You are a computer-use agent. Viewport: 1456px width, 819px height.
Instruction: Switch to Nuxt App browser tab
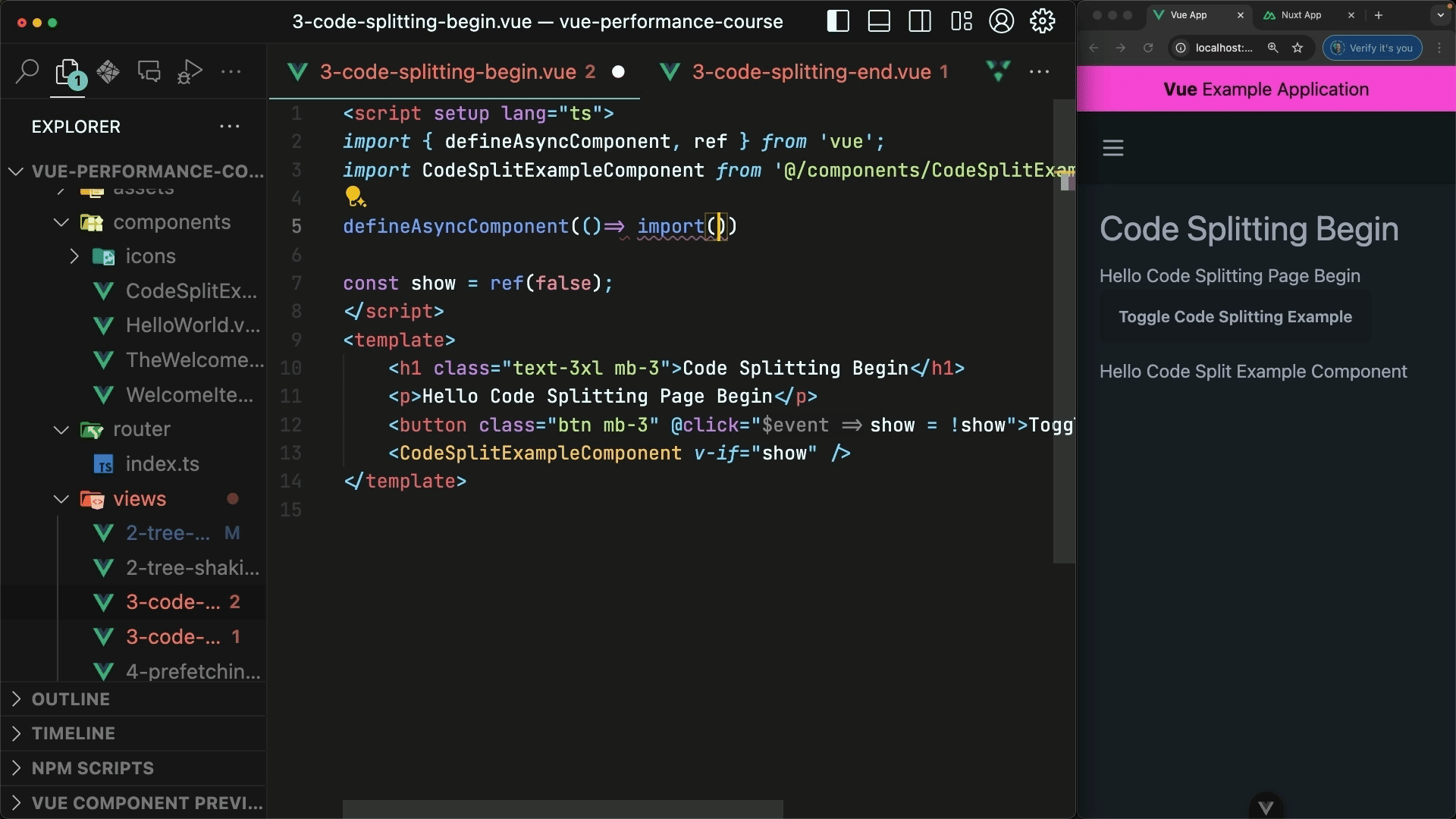click(1309, 15)
